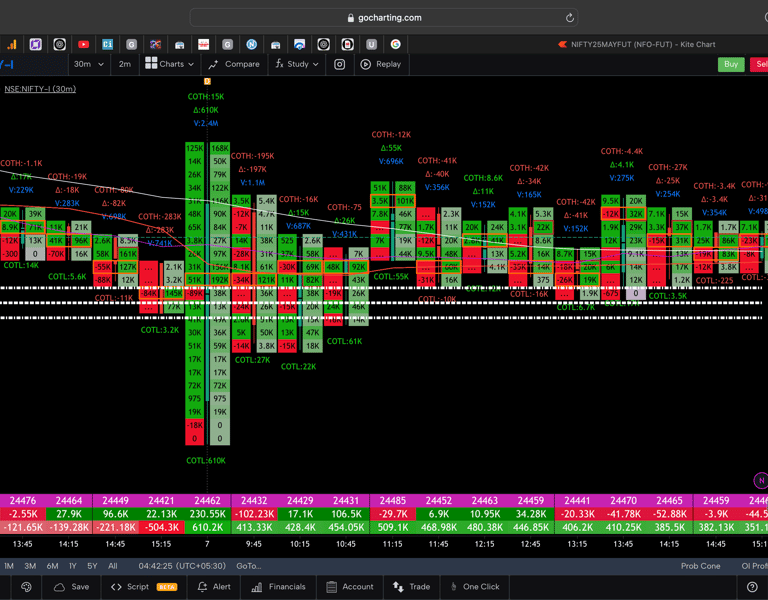
Task: Open the theme palette icon
Action: (x=26, y=587)
